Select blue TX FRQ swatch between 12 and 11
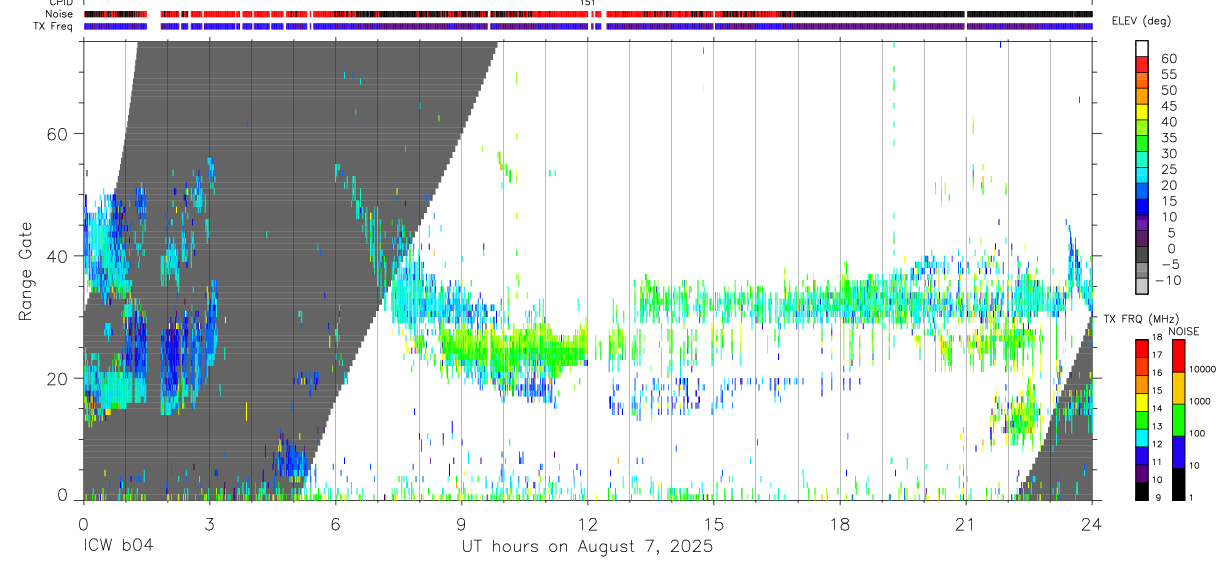Viewport: 1228px width, 567px height. pyautogui.click(x=1142, y=456)
